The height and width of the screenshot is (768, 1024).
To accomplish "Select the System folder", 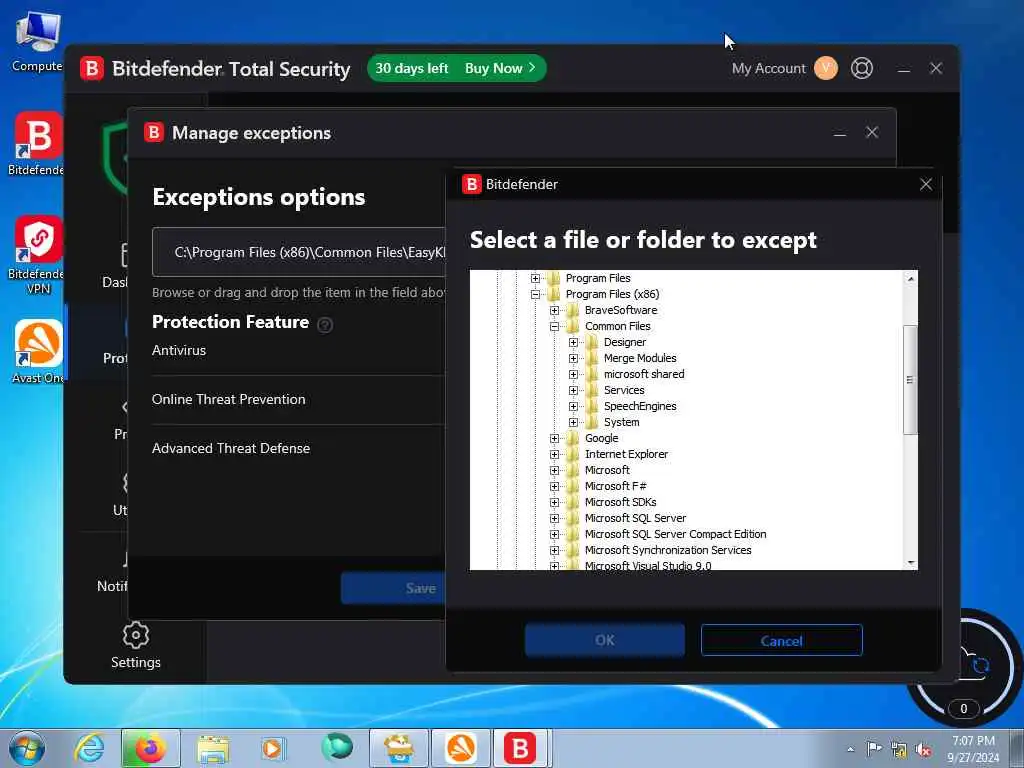I will click(621, 422).
